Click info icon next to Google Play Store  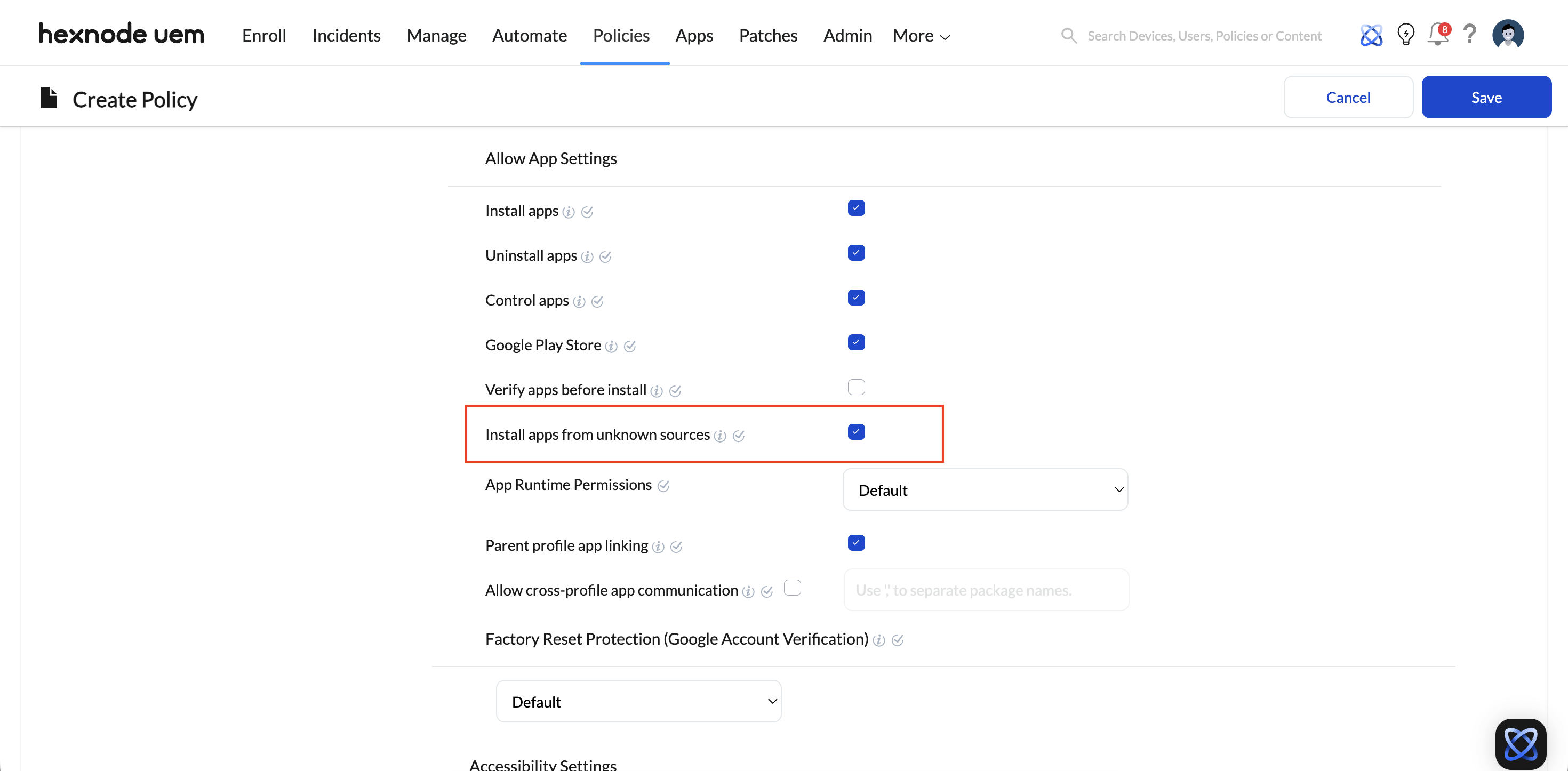[611, 346]
